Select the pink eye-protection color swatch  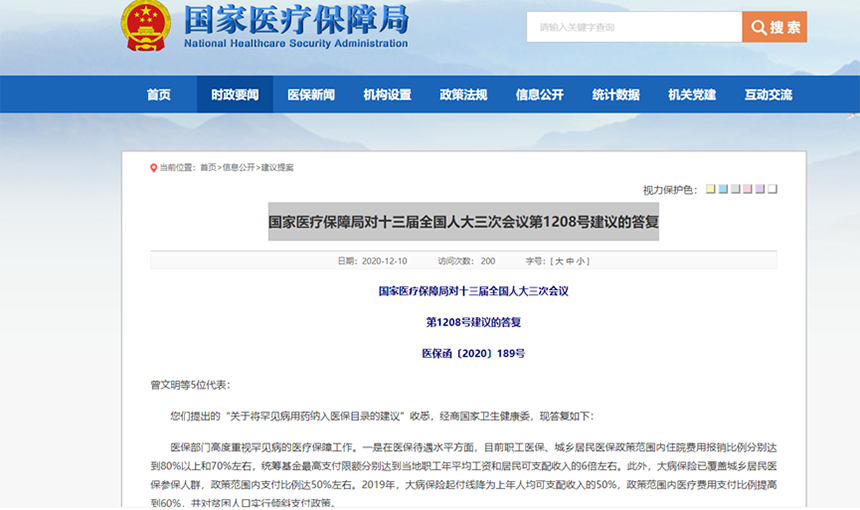(748, 189)
